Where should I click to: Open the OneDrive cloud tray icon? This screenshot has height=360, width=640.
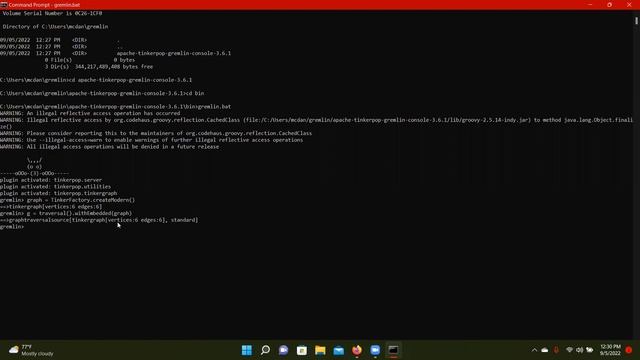click(545, 350)
